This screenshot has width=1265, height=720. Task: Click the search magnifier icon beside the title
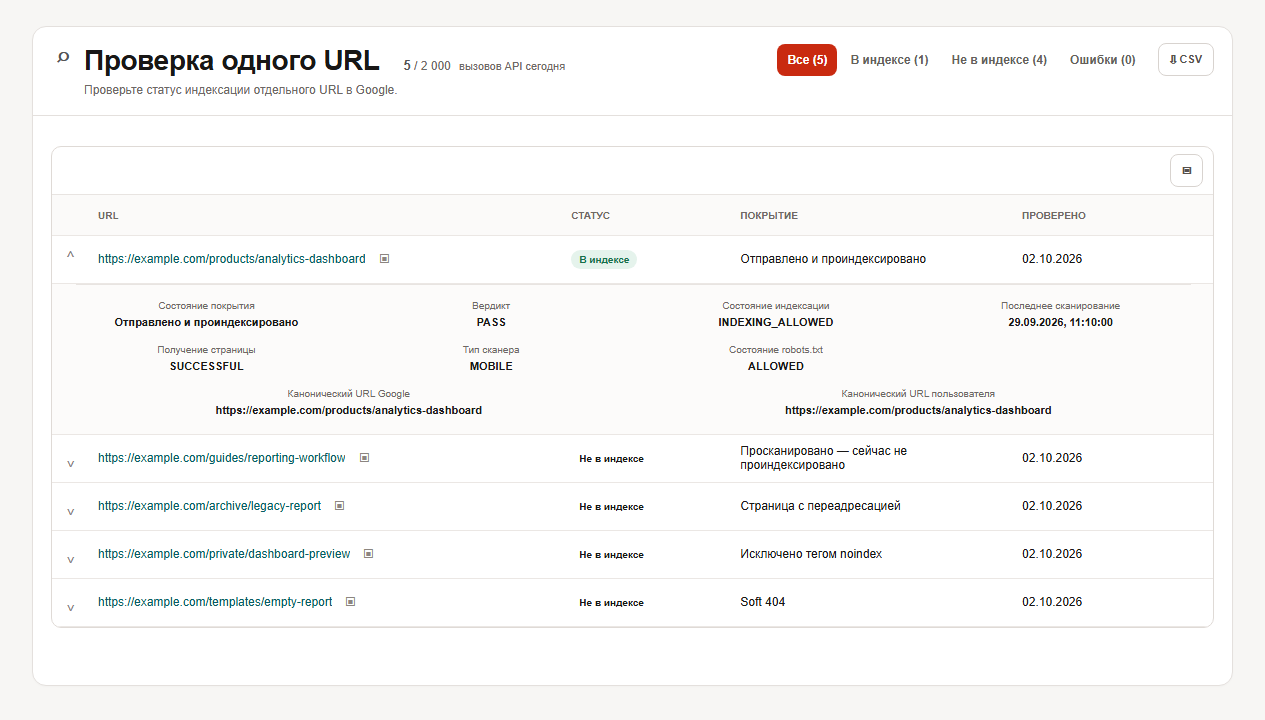(63, 58)
